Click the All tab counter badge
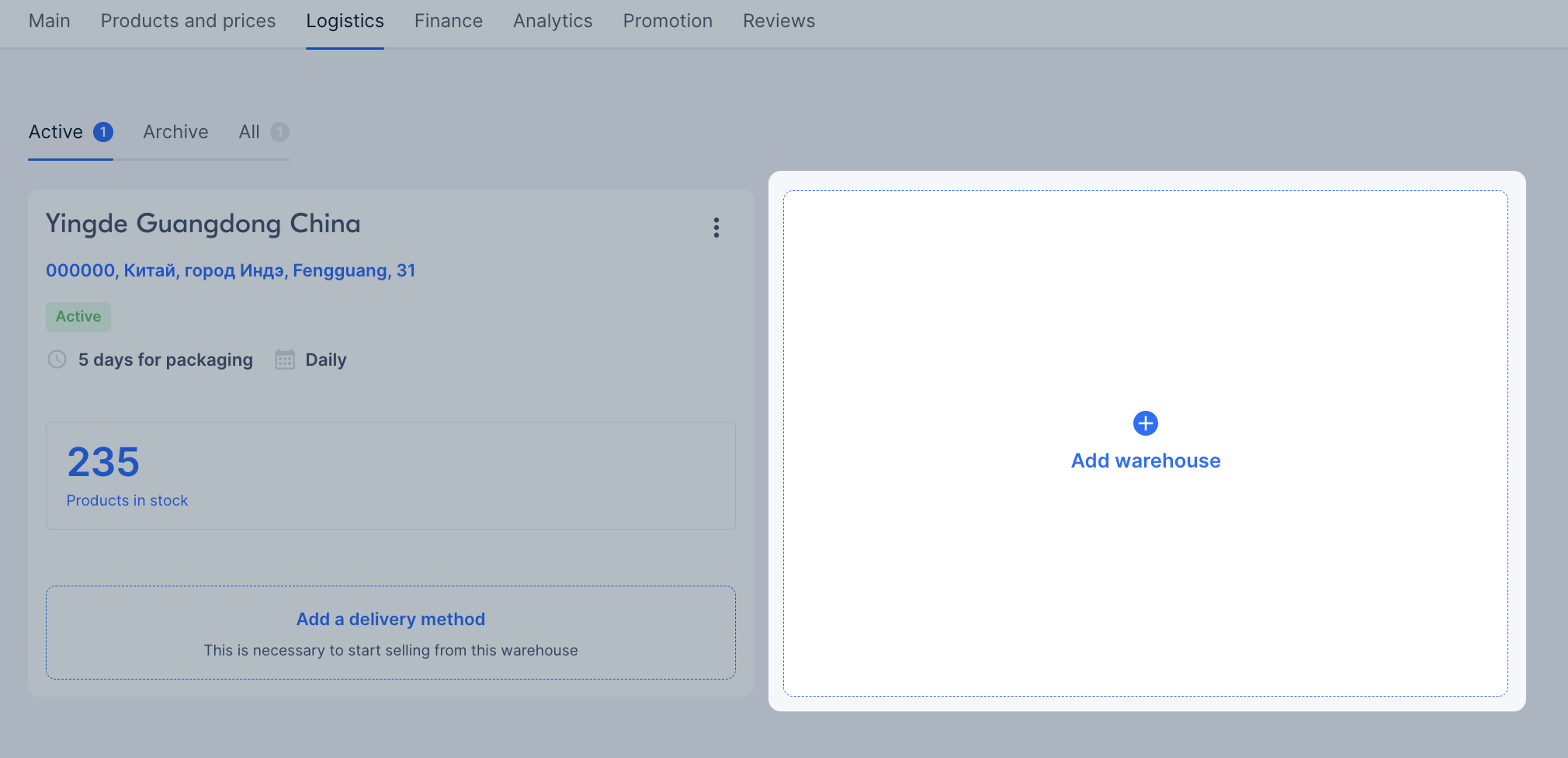 (x=279, y=132)
